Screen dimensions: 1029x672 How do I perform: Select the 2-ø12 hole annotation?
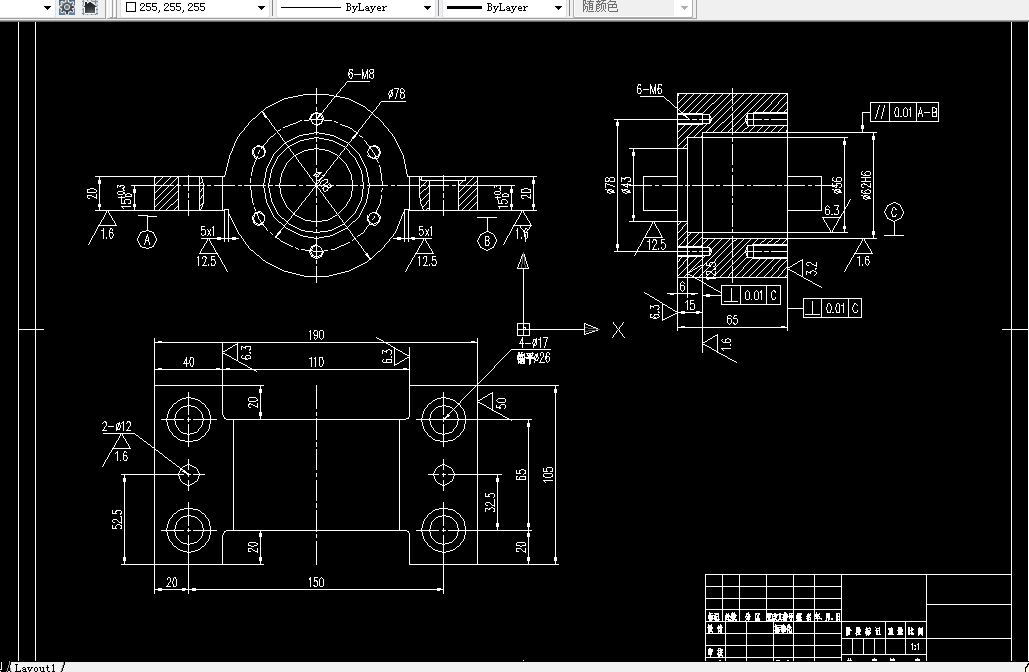point(117,427)
